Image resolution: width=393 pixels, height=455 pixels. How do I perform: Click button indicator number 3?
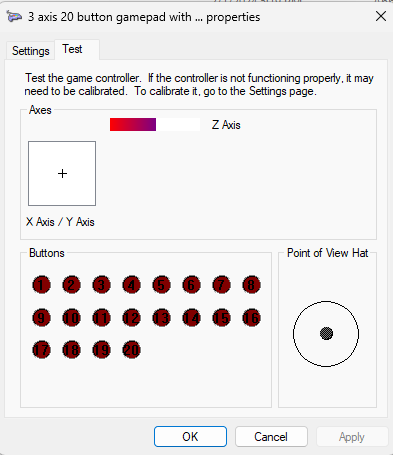coord(101,285)
